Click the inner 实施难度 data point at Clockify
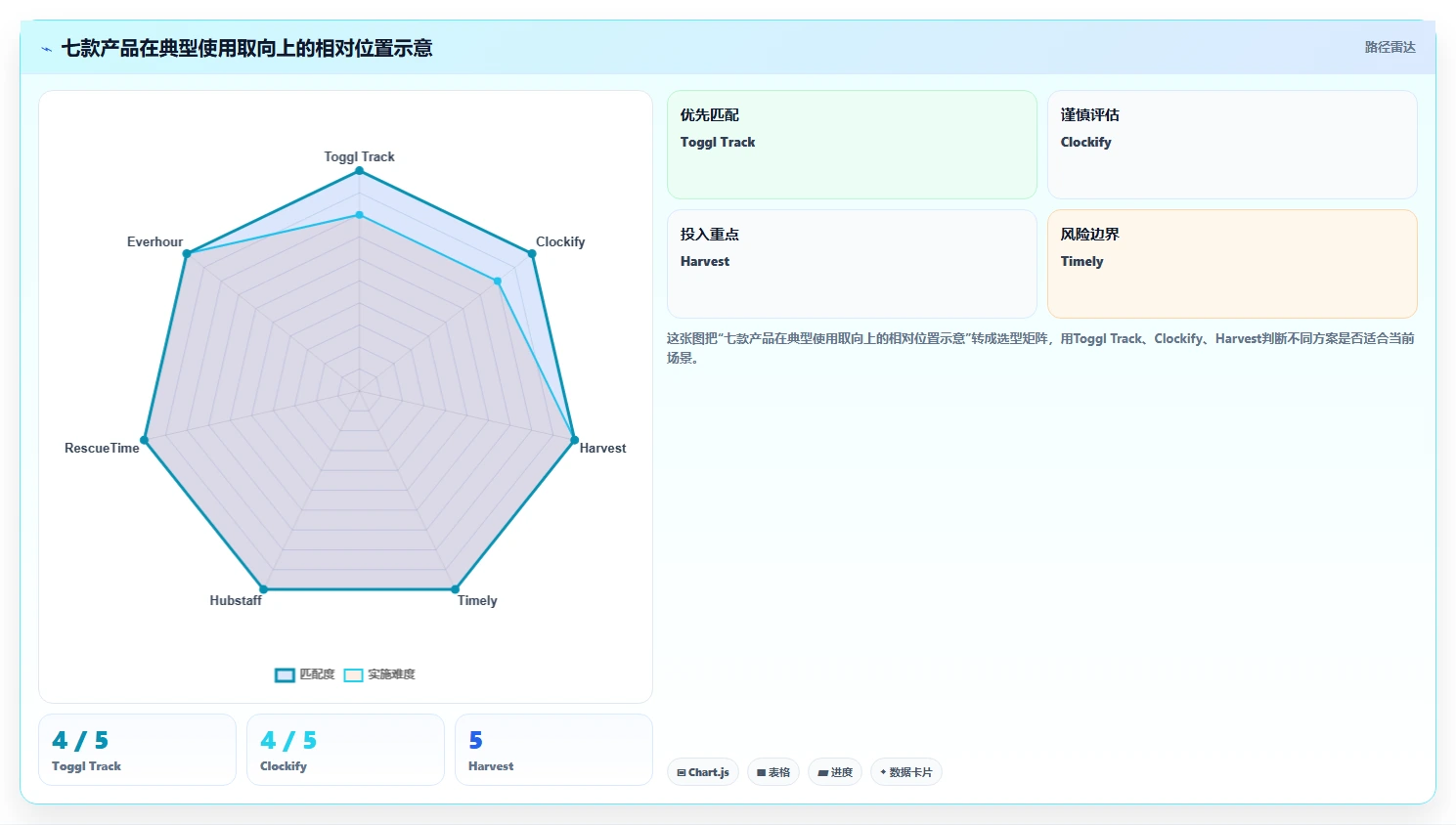Image resolution: width=1456 pixels, height=825 pixels. [x=498, y=282]
